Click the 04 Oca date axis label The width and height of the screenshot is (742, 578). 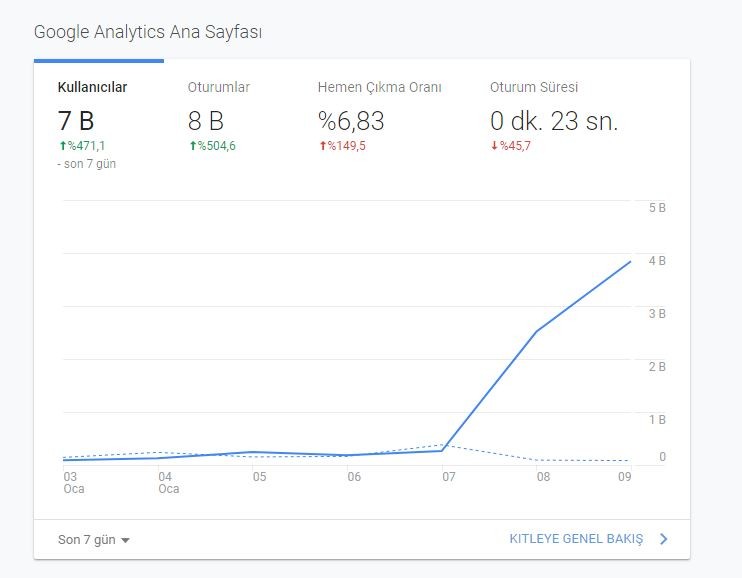(168, 482)
